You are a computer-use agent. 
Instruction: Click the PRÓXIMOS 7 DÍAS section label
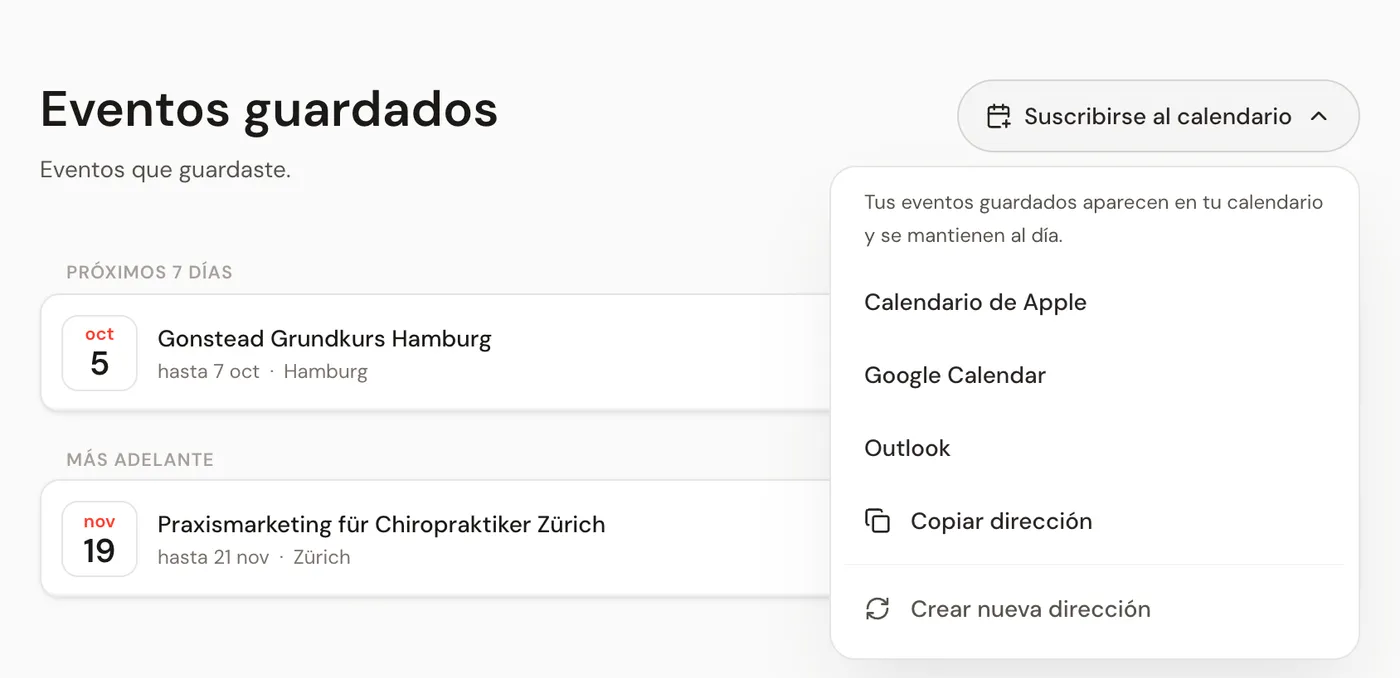click(x=150, y=272)
